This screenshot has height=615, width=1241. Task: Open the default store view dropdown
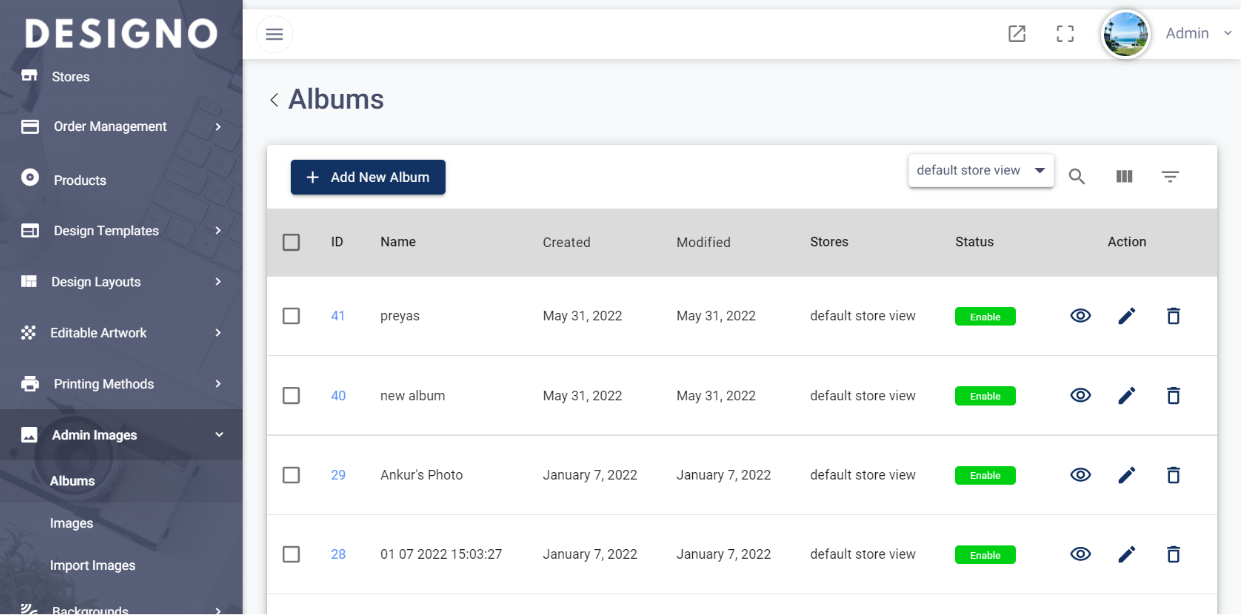click(980, 171)
